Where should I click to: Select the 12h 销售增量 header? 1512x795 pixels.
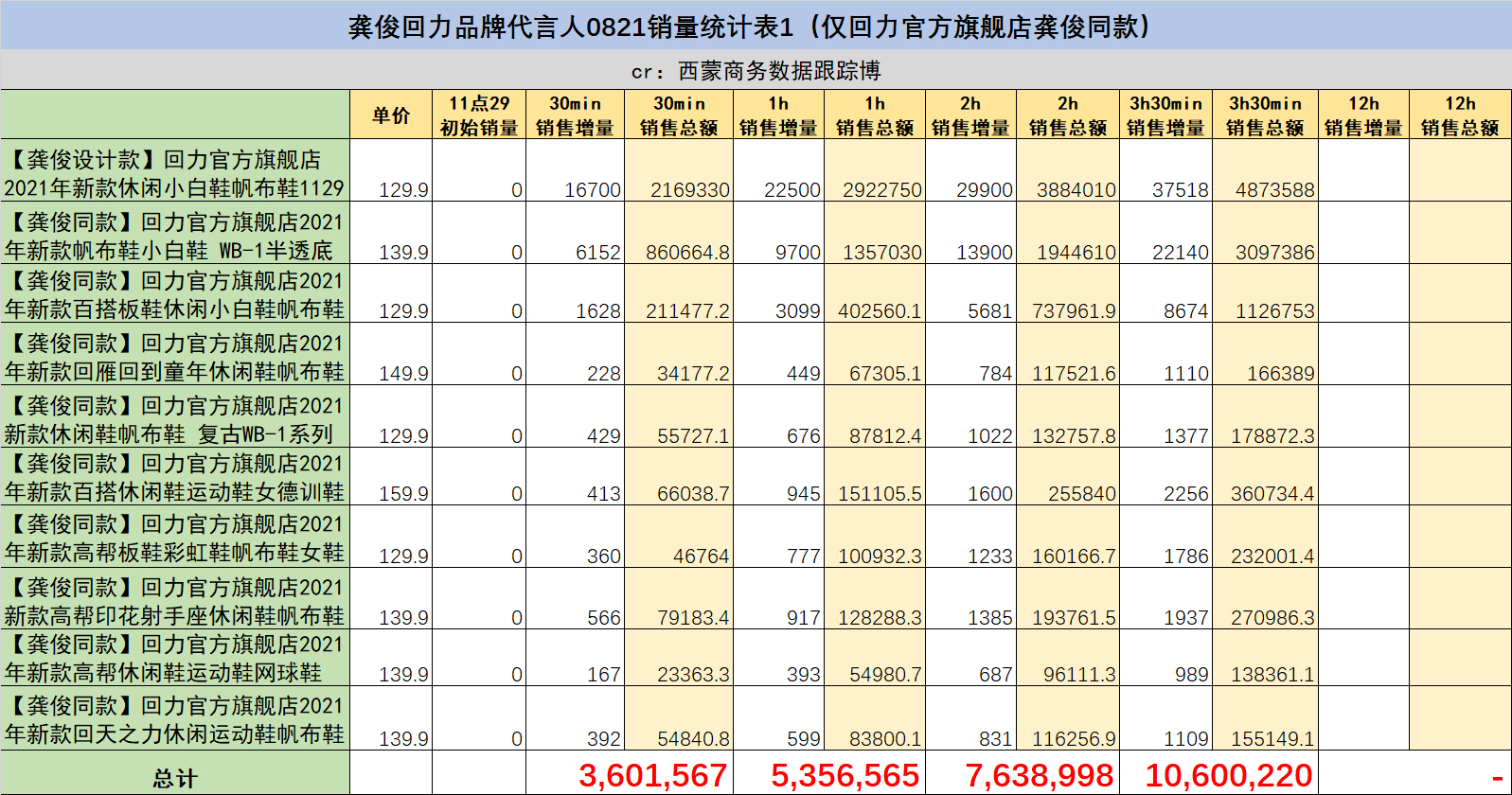[1363, 115]
